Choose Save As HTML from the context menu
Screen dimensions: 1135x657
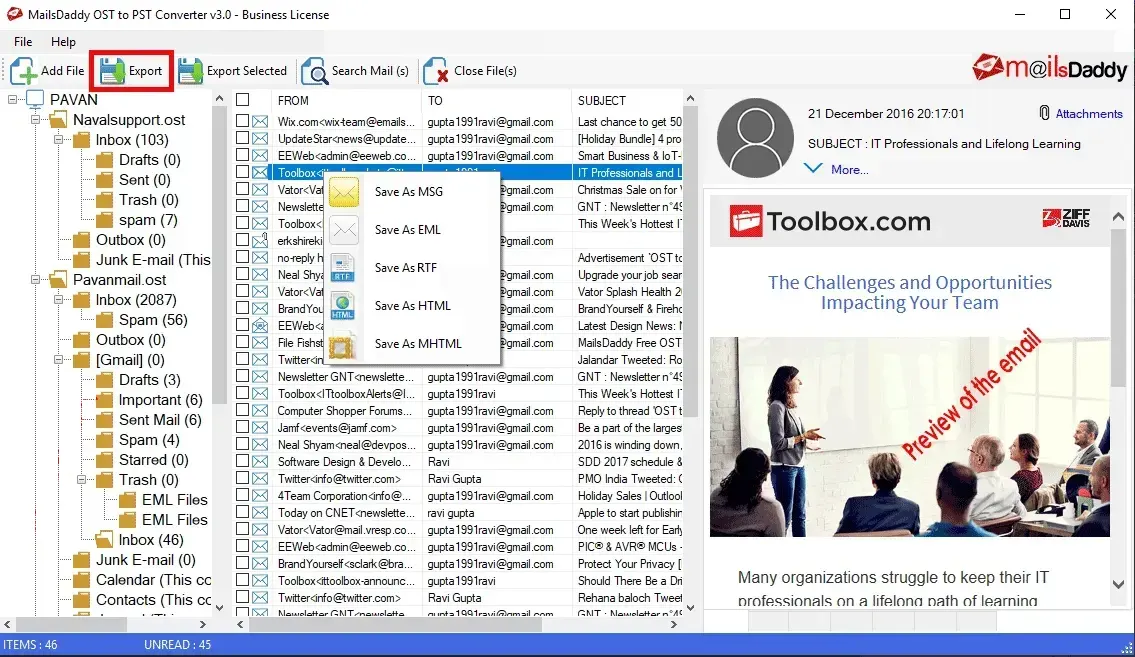coord(413,306)
